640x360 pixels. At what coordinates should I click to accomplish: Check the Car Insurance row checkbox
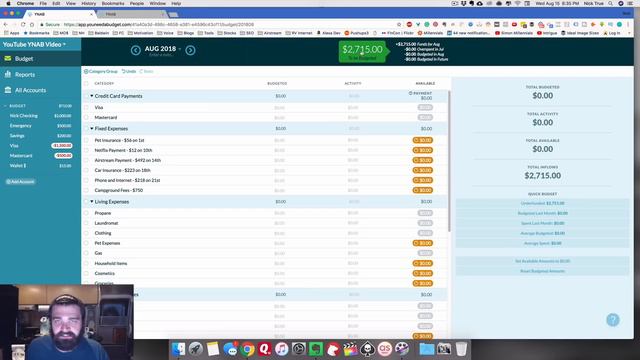click(x=86, y=170)
